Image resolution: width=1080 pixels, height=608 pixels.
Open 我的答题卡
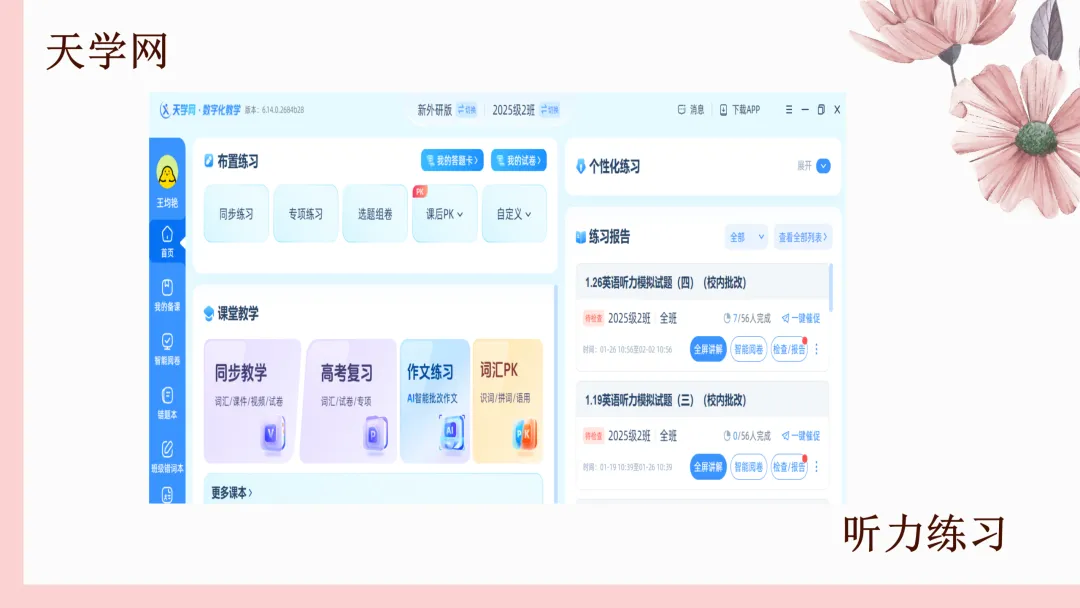pyautogui.click(x=452, y=160)
